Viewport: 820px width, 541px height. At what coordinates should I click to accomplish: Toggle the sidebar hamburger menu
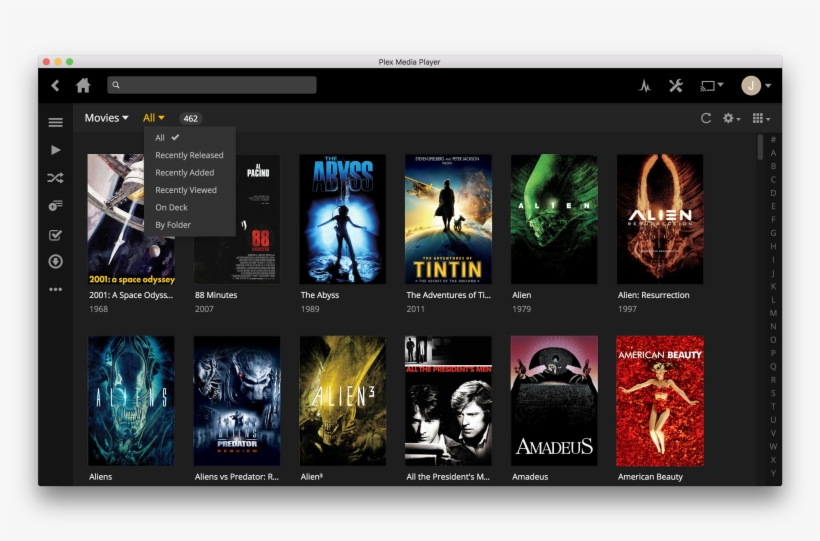[x=55, y=122]
